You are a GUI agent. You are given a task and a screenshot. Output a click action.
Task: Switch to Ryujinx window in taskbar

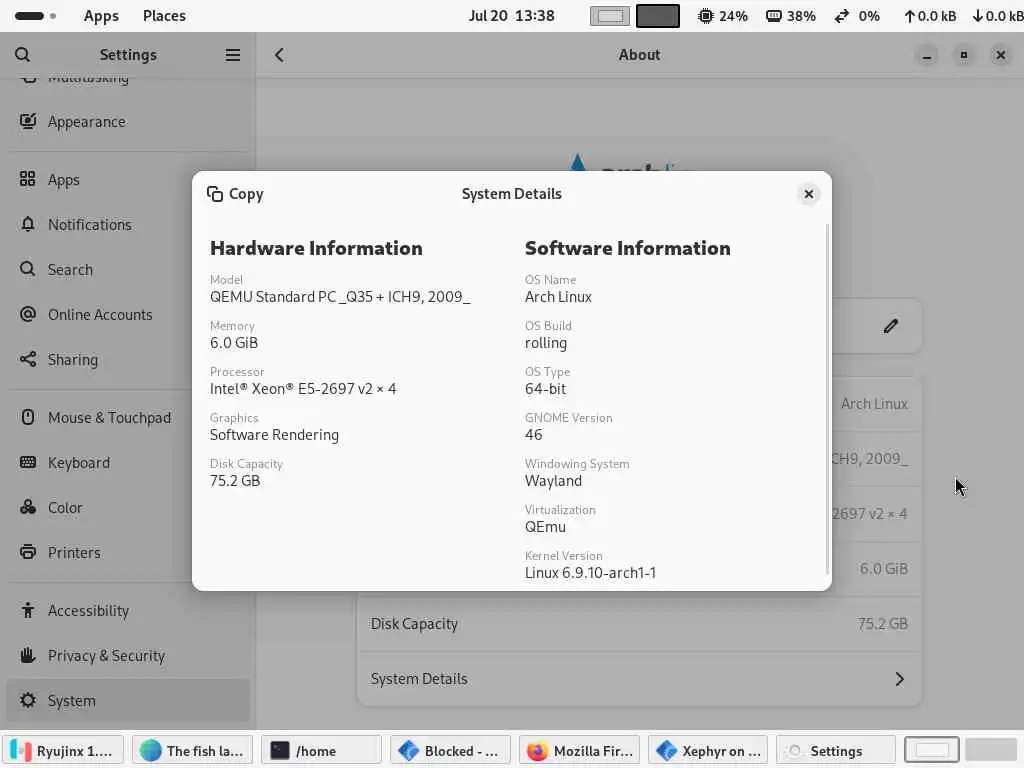pyautogui.click(x=63, y=751)
